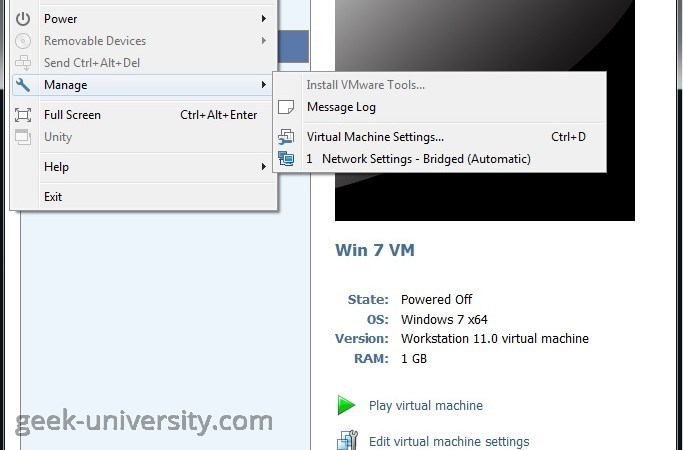Click the Manage wrench icon

click(x=23, y=85)
